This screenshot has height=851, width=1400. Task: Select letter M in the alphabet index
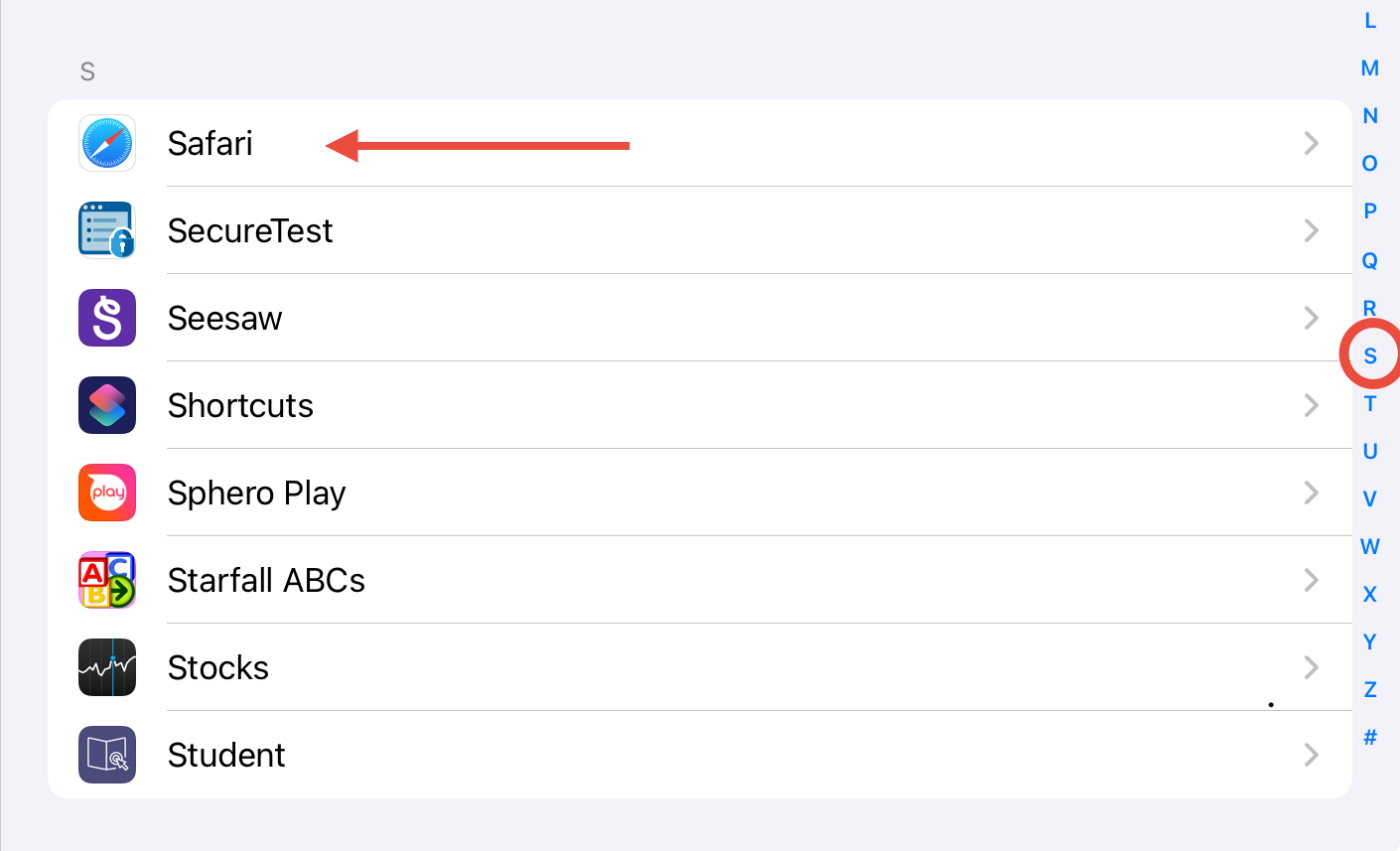1370,69
